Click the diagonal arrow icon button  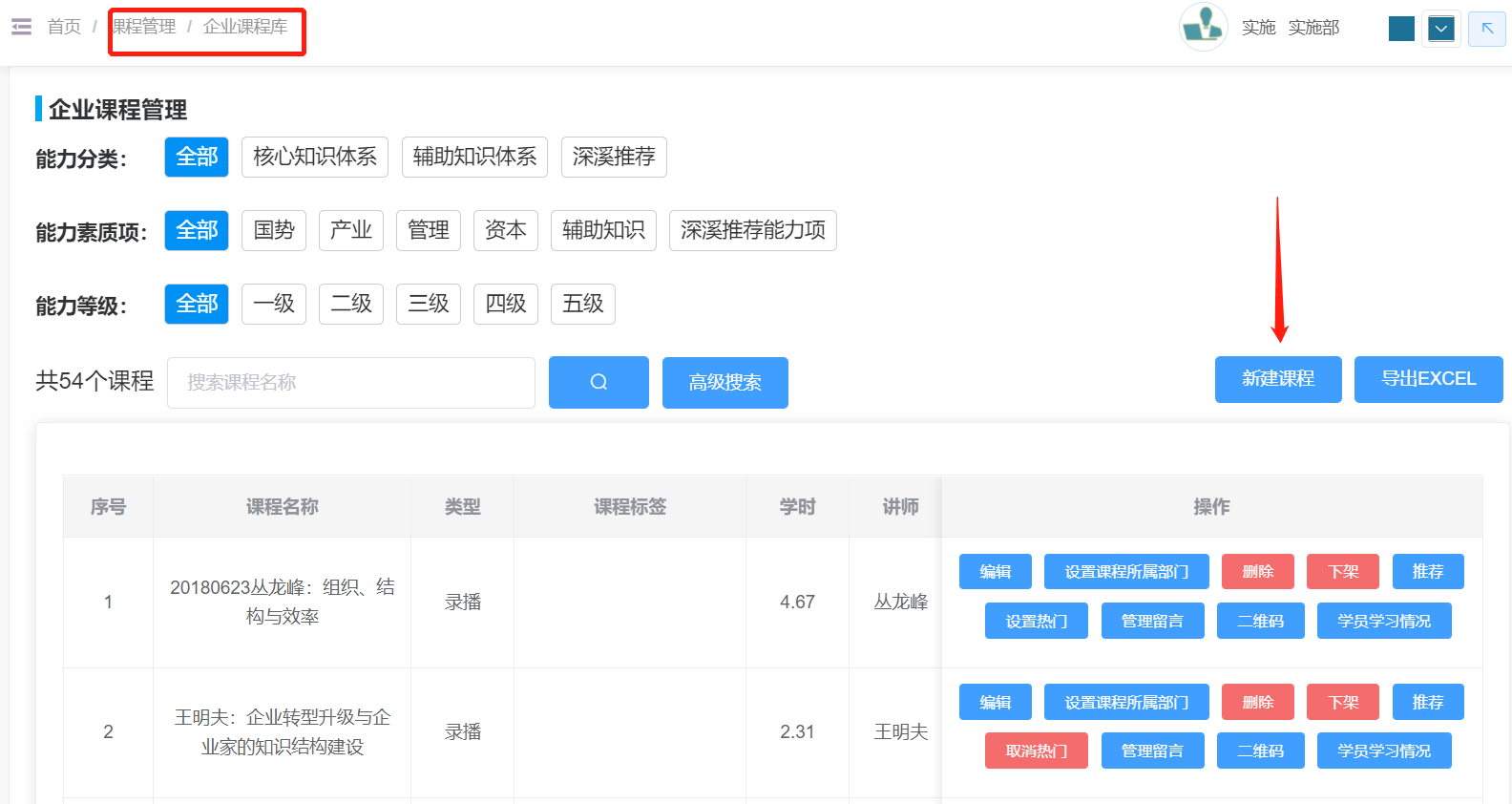click(x=1486, y=29)
